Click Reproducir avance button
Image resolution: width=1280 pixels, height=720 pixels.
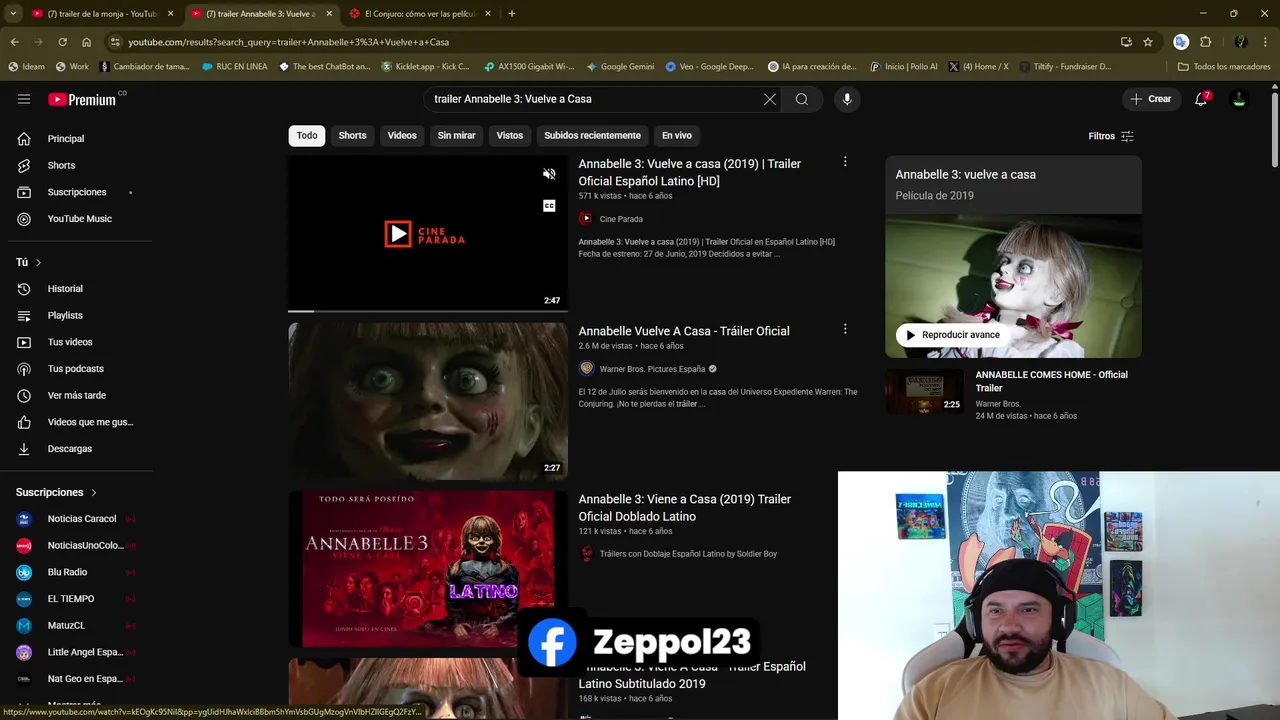(952, 335)
